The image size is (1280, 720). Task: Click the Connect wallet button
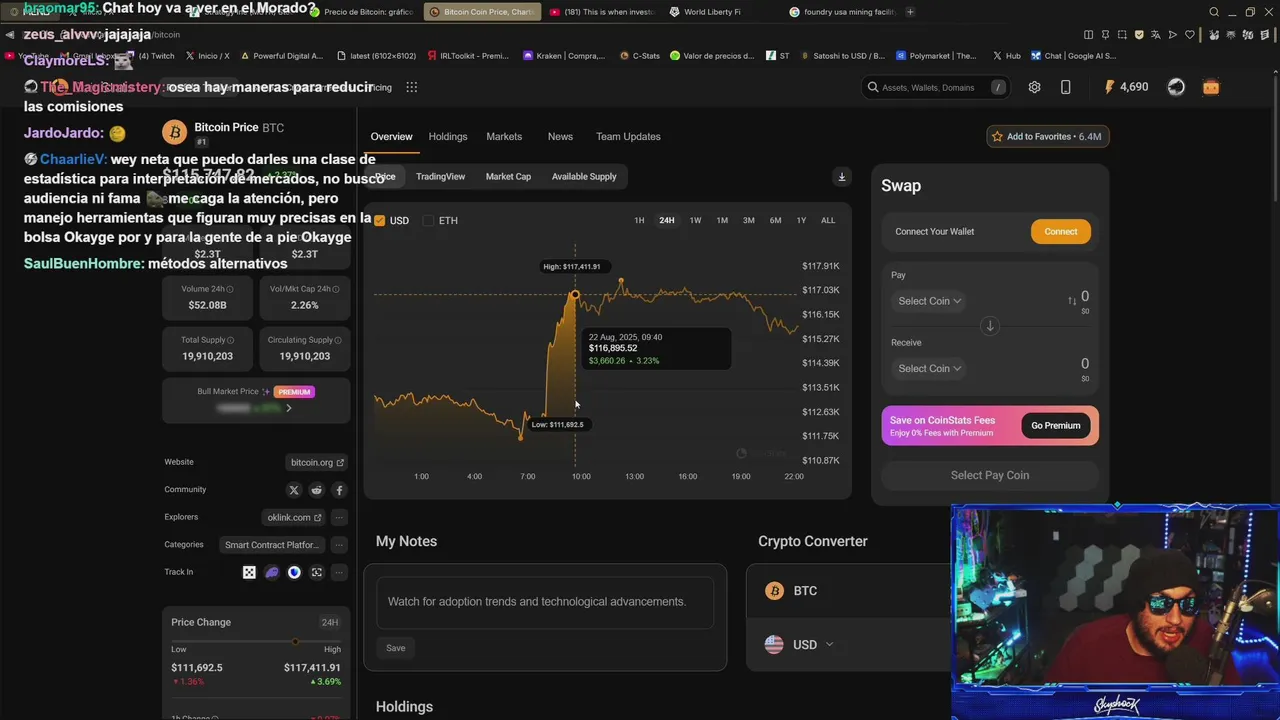click(1061, 232)
